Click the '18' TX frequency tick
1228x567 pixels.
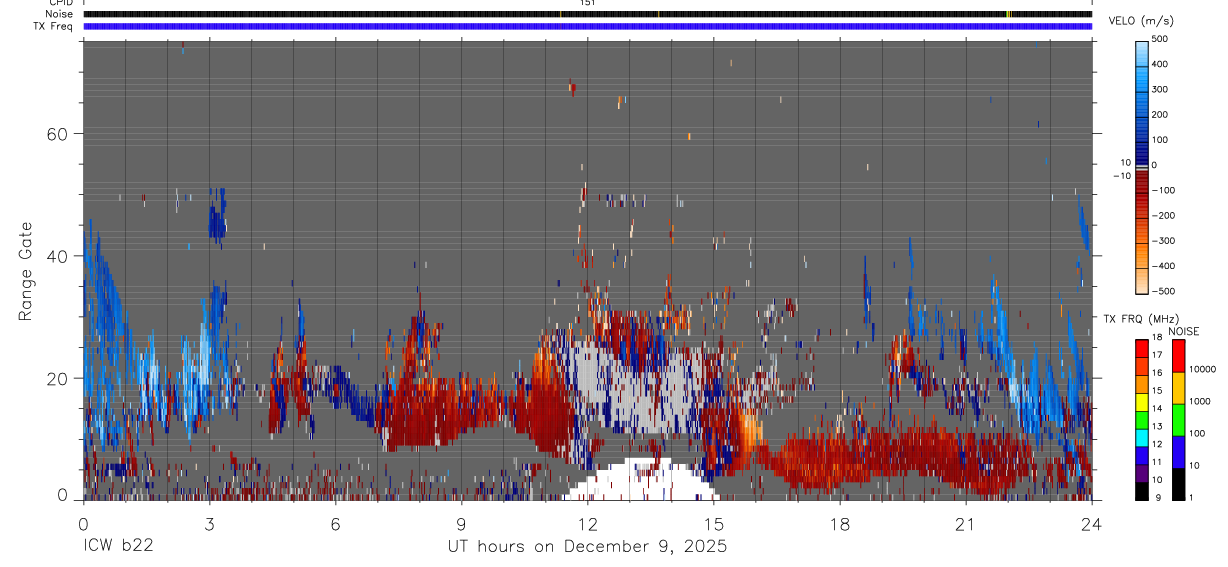point(1157,337)
